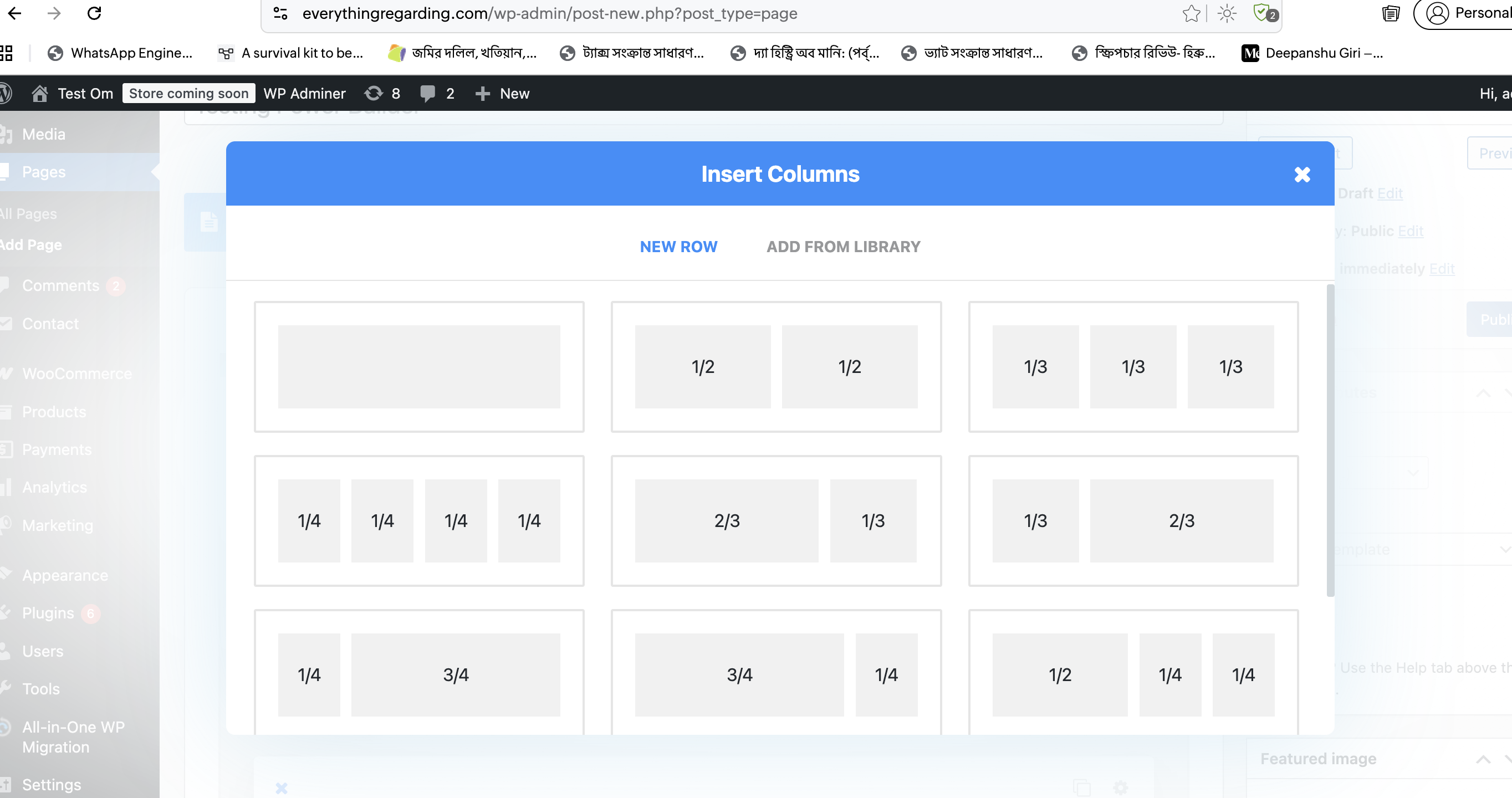This screenshot has height=798, width=1512.
Task: Switch to ADD FROM LIBRARY tab
Action: point(843,247)
